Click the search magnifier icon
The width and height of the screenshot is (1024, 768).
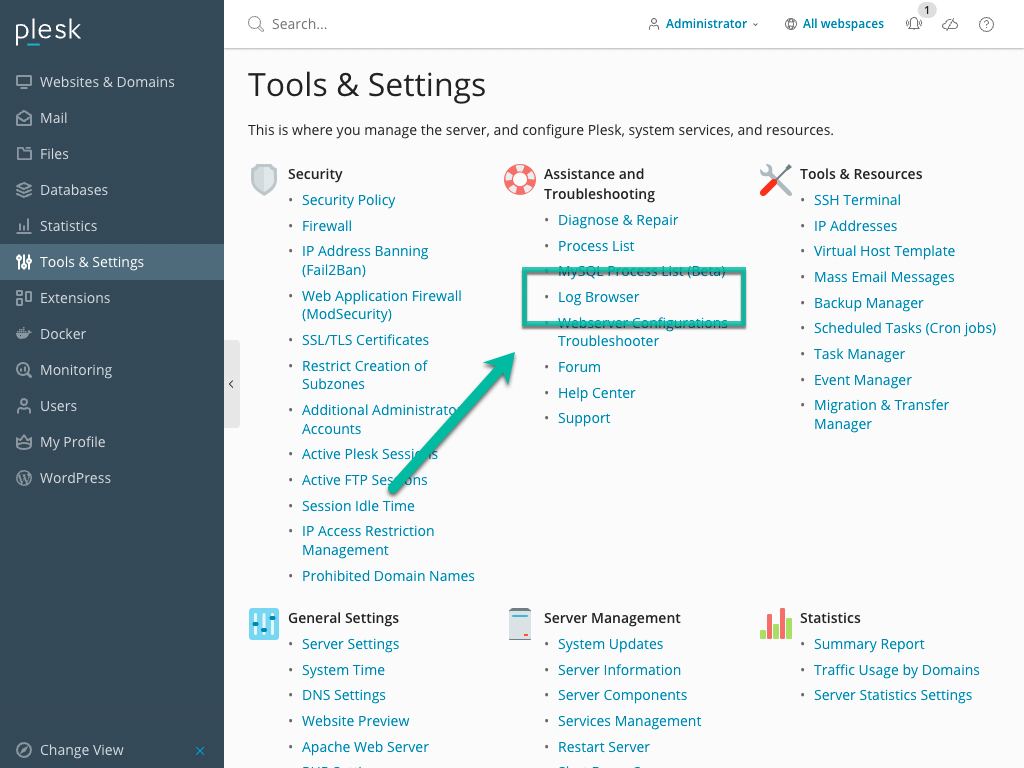coord(256,24)
